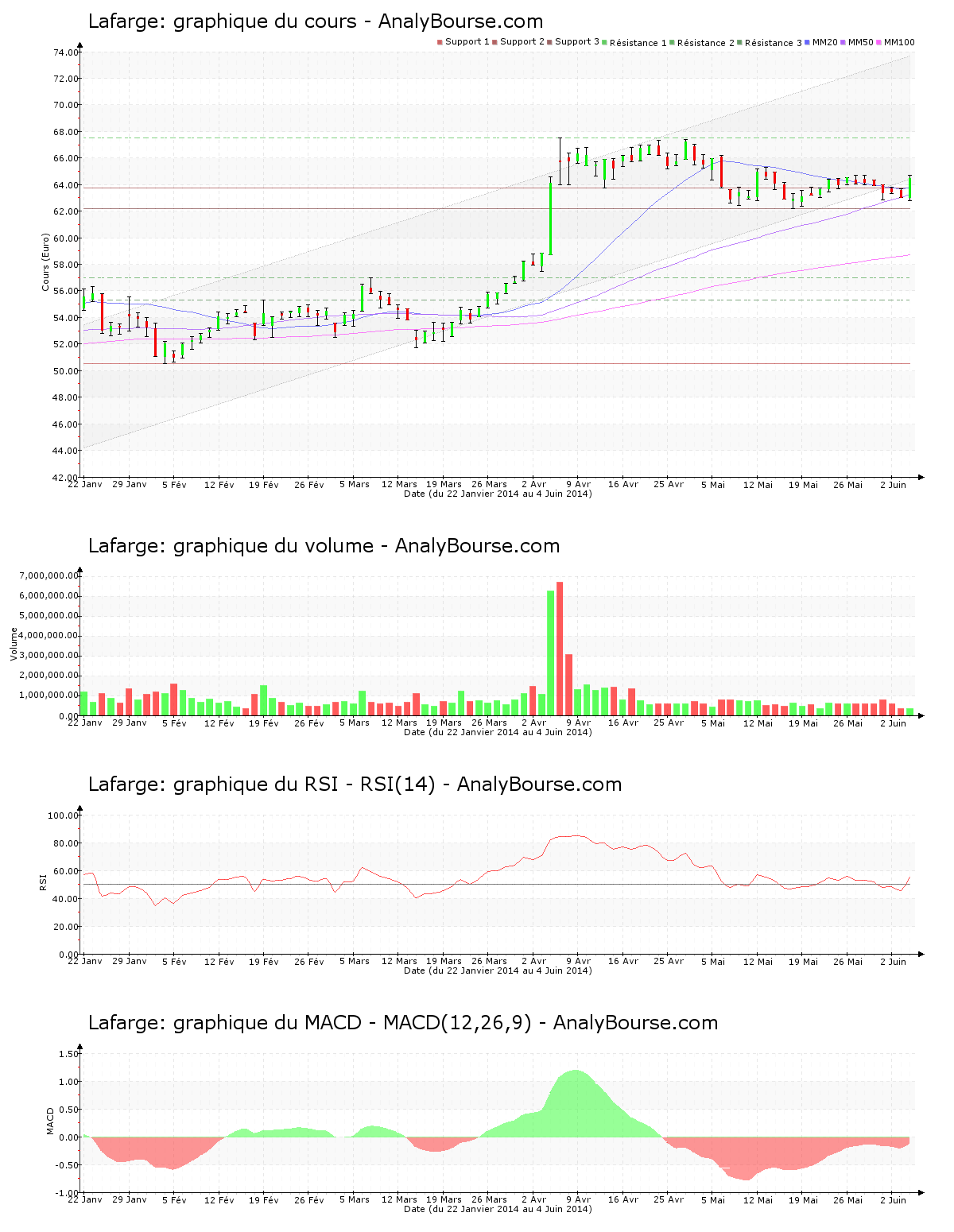Select the 'Résistance 3' legend label
The image size is (954, 1232).
[x=774, y=42]
